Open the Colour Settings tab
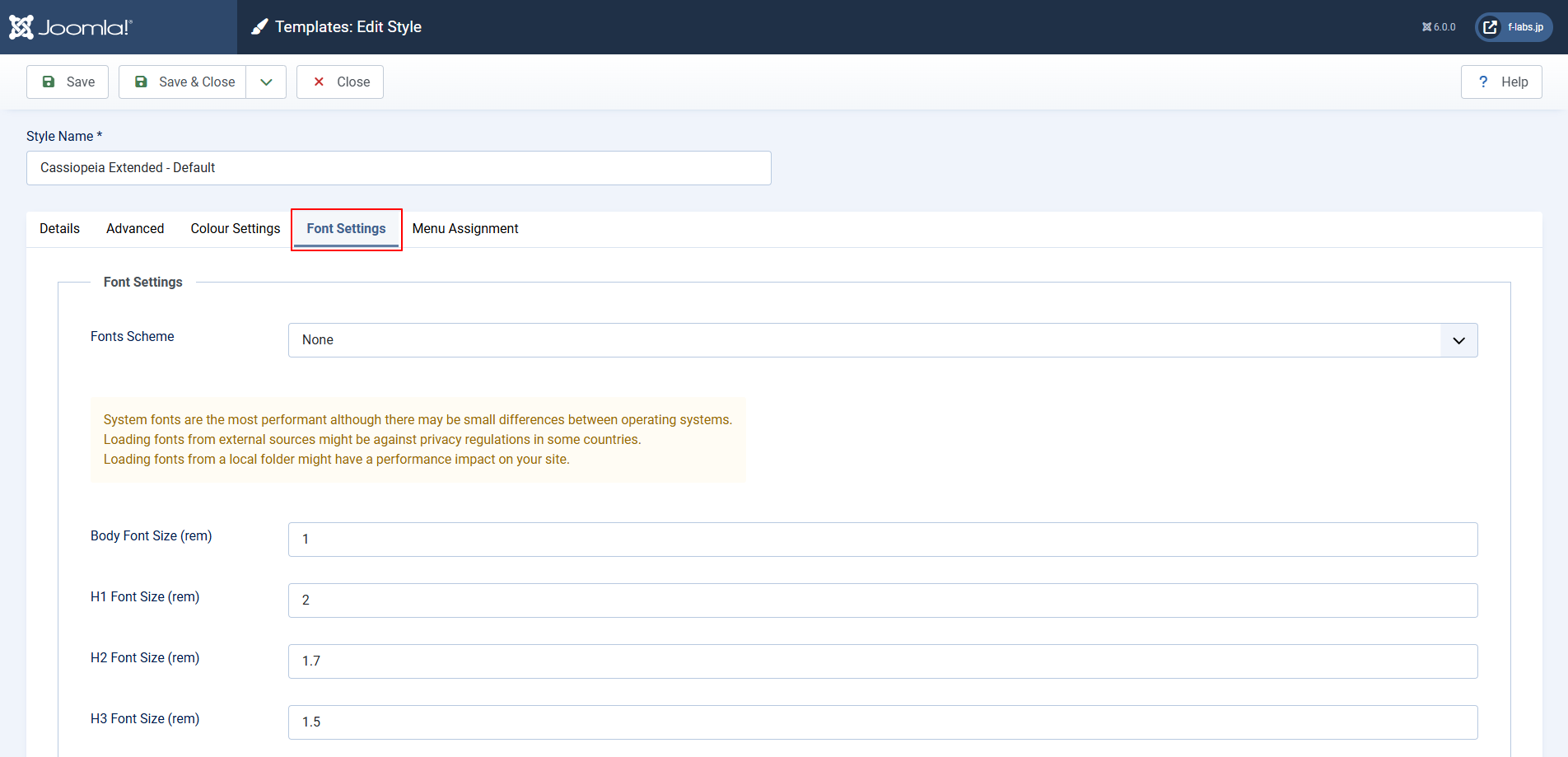This screenshot has width=1568, height=757. (236, 228)
